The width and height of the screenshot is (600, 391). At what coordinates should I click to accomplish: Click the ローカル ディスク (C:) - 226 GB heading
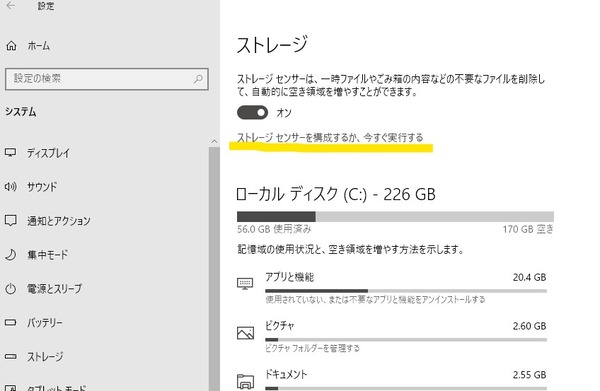336,194
